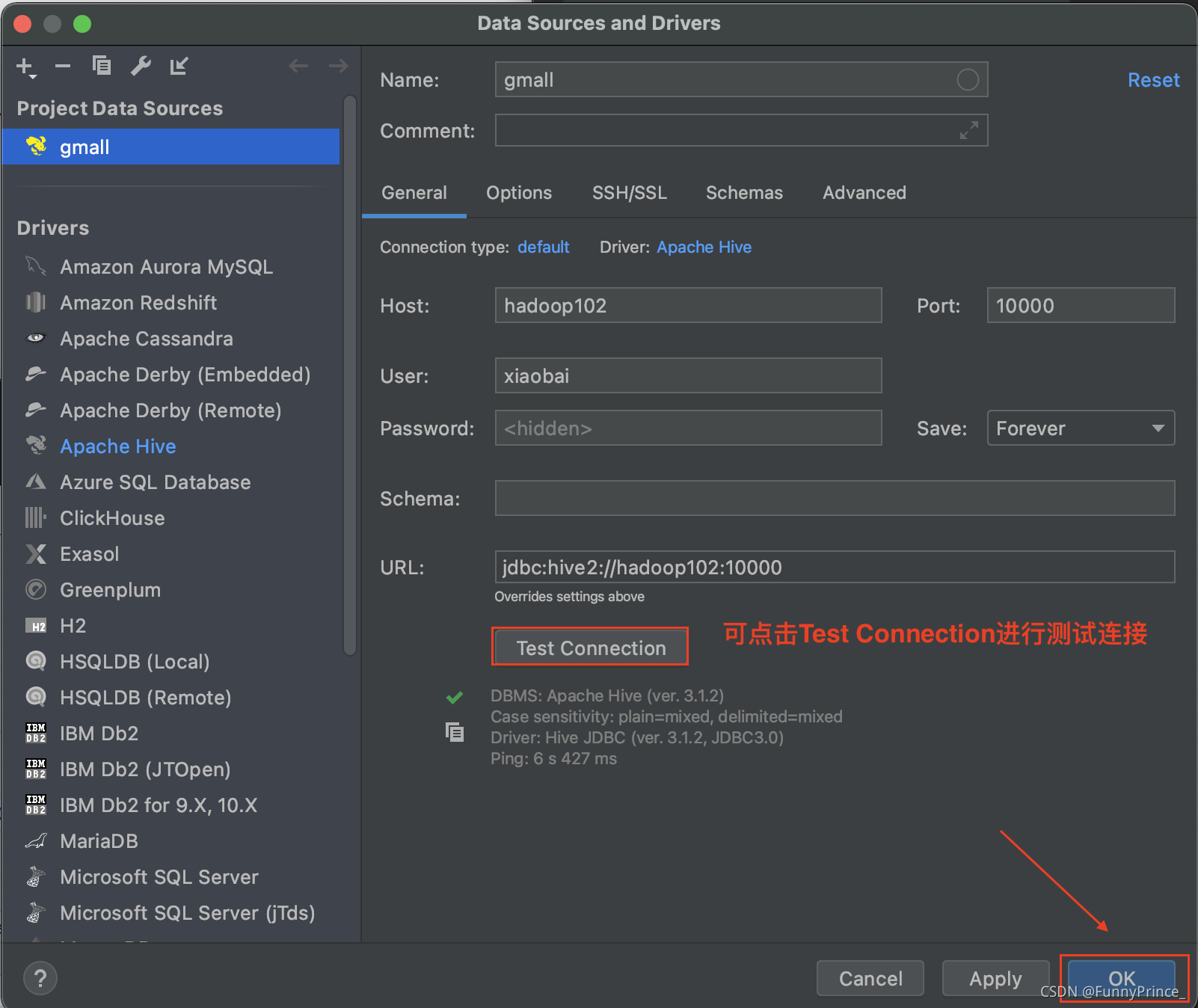Duplicate the gmall data source
This screenshot has height=1008, width=1198.
click(102, 66)
